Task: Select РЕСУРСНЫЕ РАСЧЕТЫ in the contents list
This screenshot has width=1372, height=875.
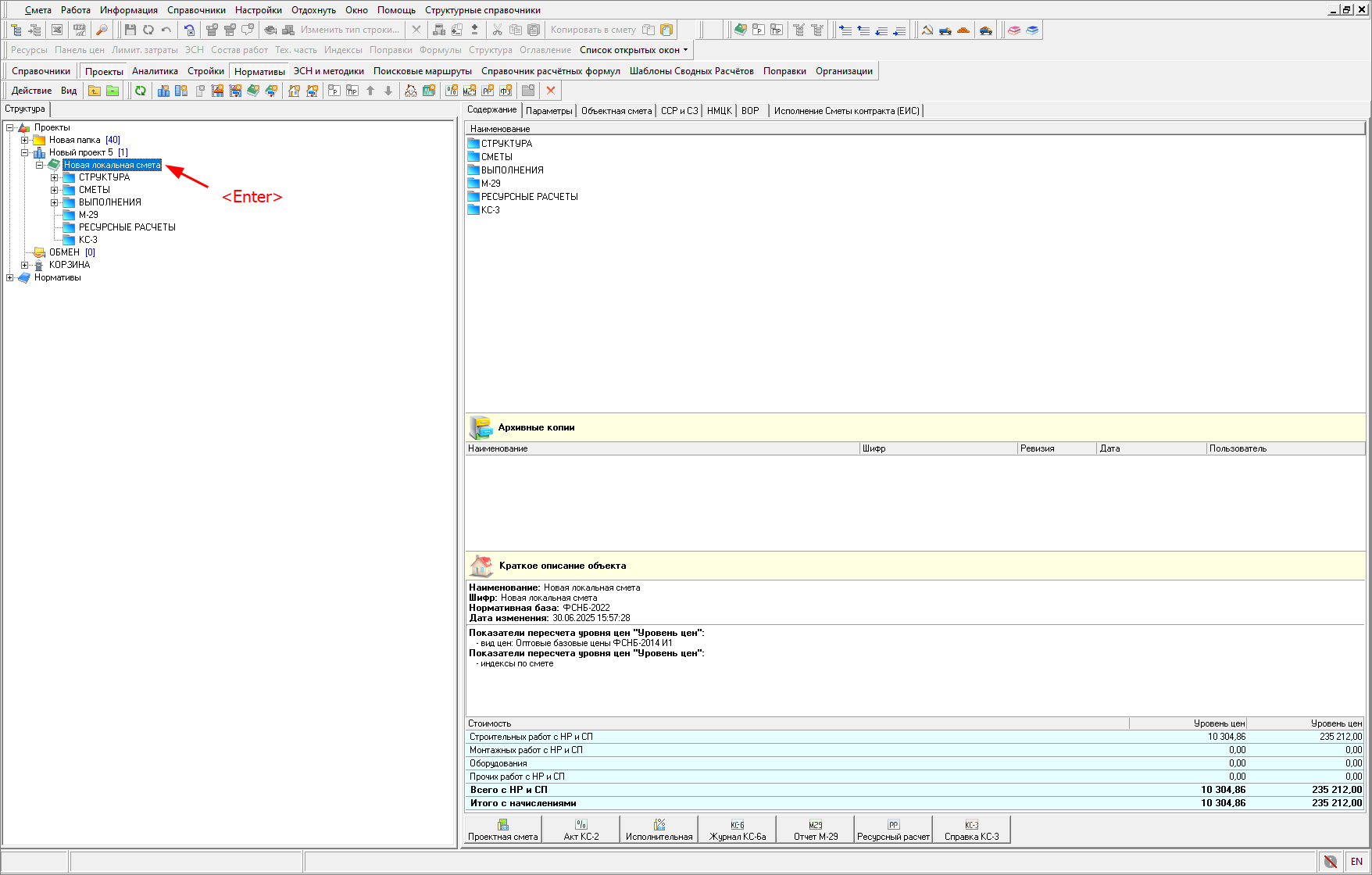Action: [x=529, y=197]
